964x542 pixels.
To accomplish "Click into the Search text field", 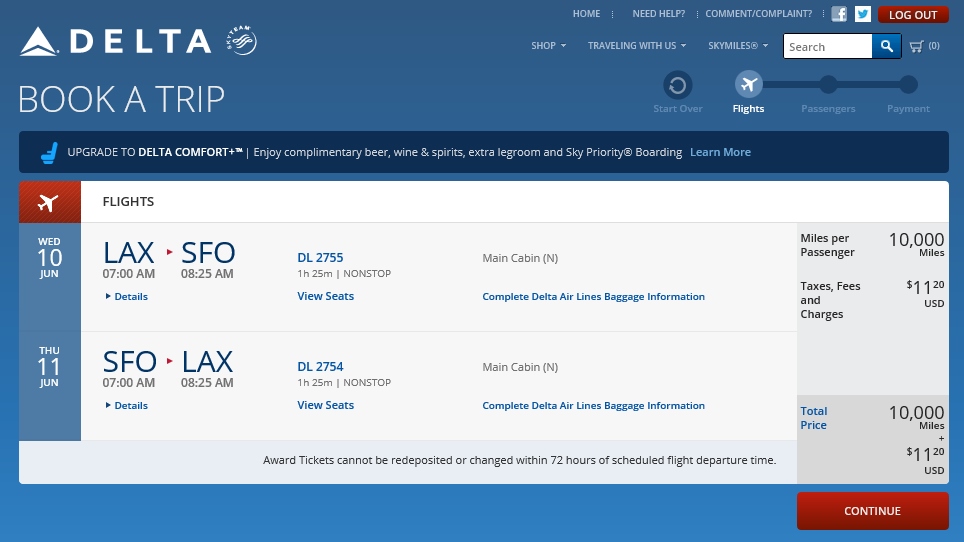I will [827, 46].
